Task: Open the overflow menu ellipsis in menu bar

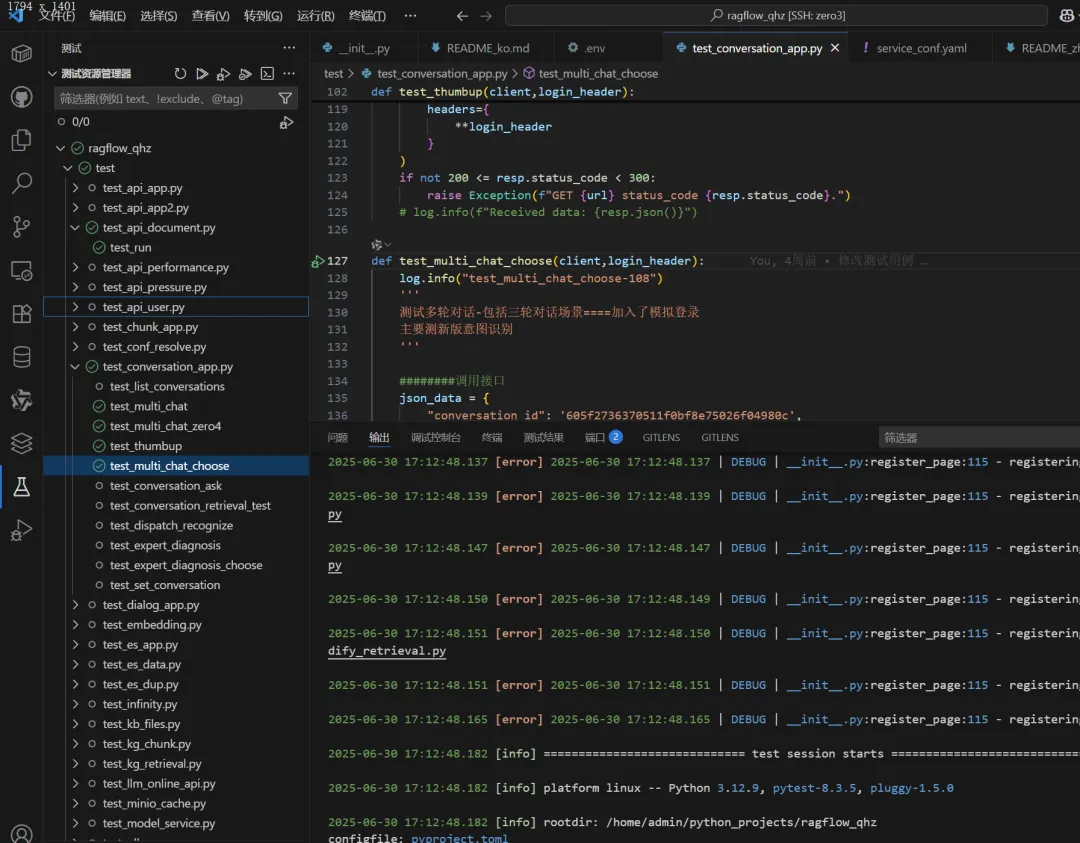Action: pos(411,15)
